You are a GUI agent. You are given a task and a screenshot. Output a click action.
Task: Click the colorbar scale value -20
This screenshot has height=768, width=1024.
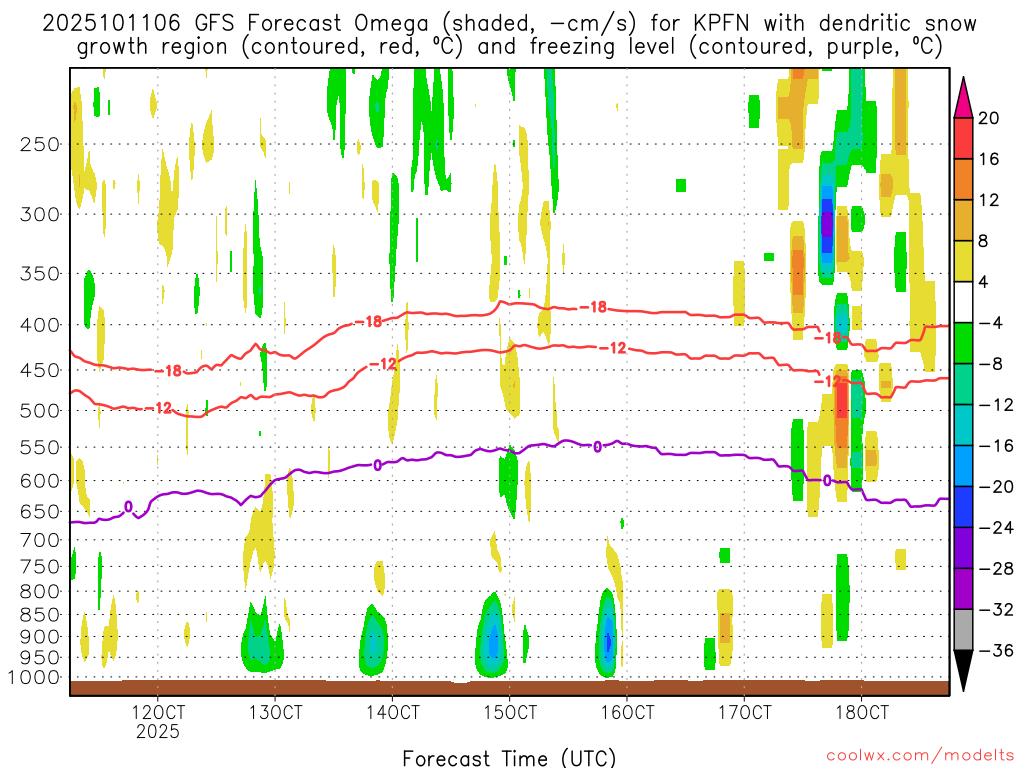click(996, 487)
